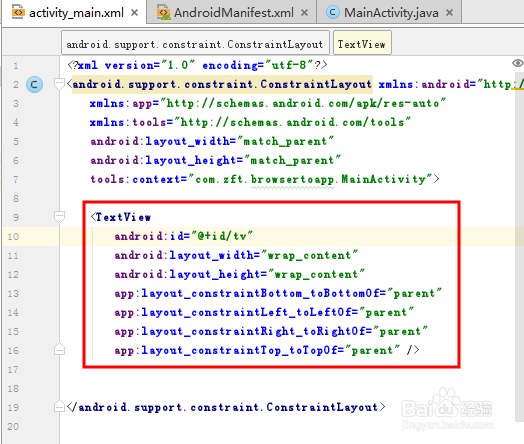Click layout_constraintBottom_toBottomOf attribute
The height and width of the screenshot is (444, 524).
coord(278,293)
